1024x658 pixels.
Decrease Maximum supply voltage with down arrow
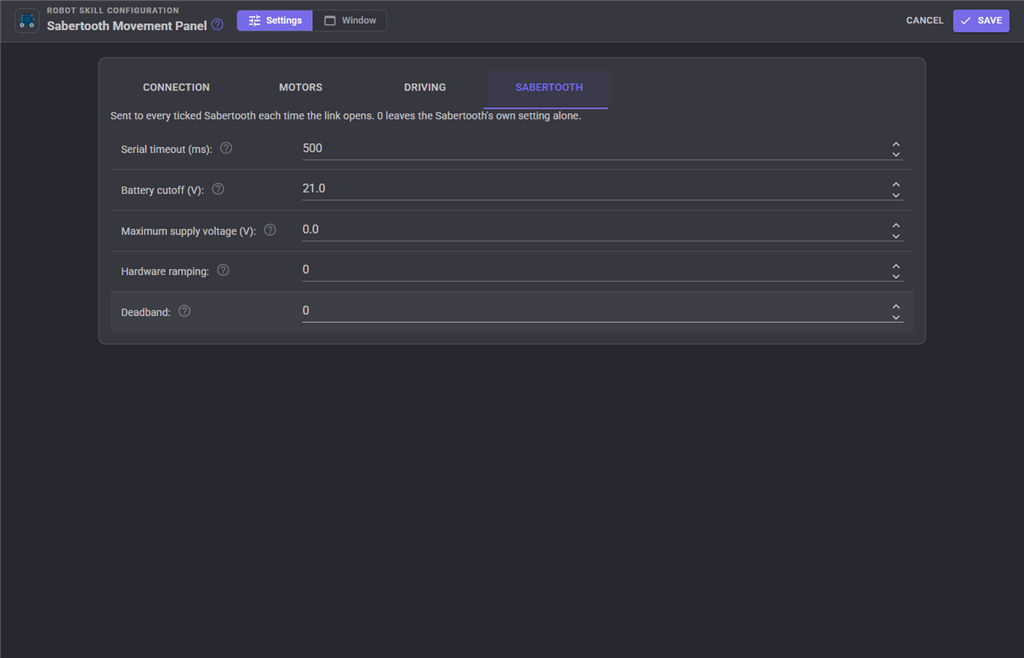tap(896, 236)
